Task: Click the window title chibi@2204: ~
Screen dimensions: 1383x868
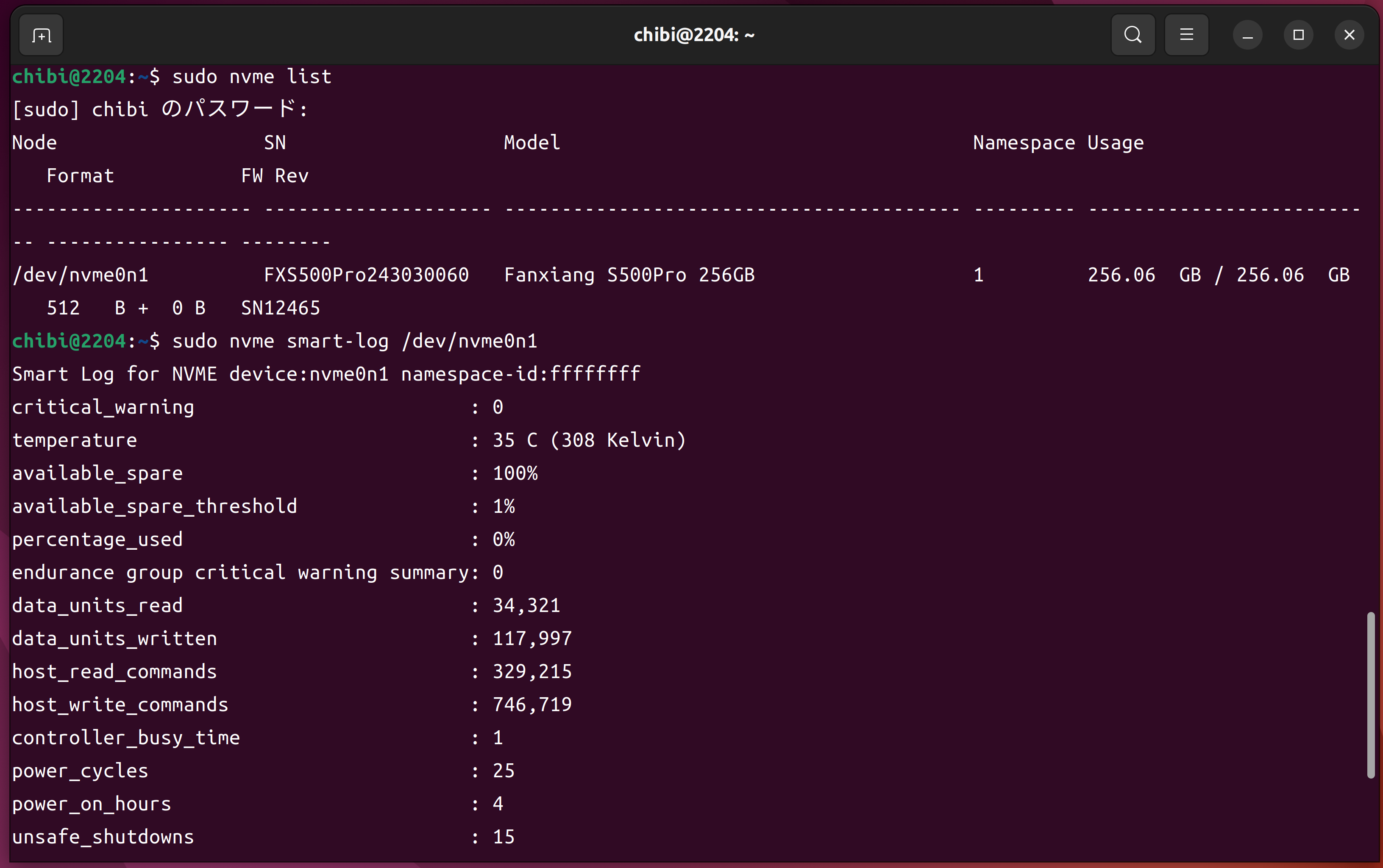Action: coord(693,36)
